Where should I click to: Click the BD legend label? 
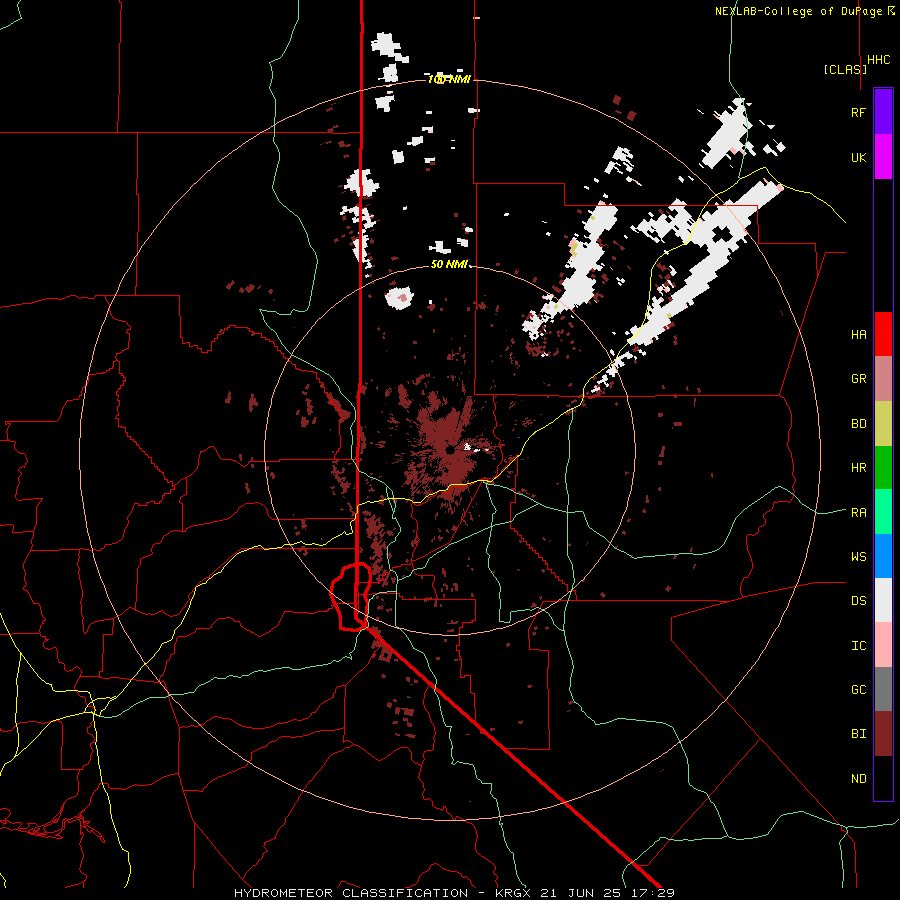tap(858, 424)
